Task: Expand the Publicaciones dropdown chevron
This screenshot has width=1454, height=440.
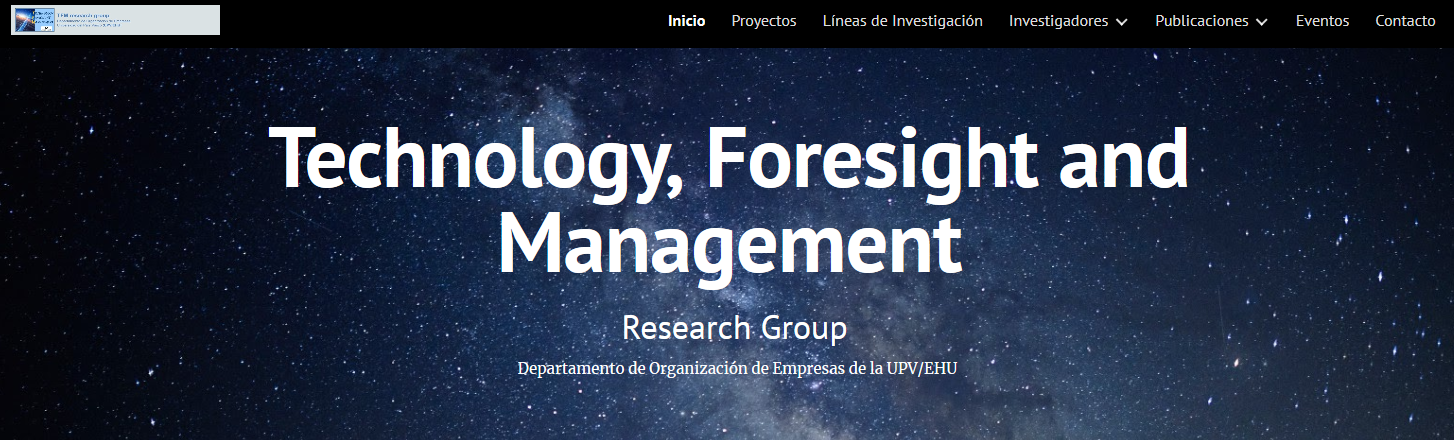Action: [1261, 22]
